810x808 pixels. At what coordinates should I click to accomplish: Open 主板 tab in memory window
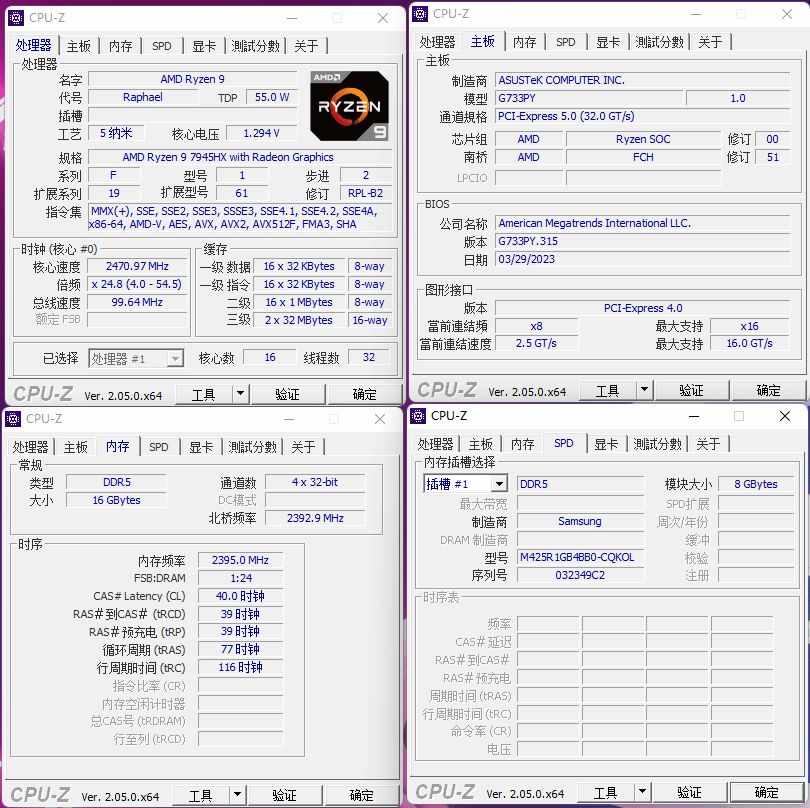pyautogui.click(x=75, y=447)
